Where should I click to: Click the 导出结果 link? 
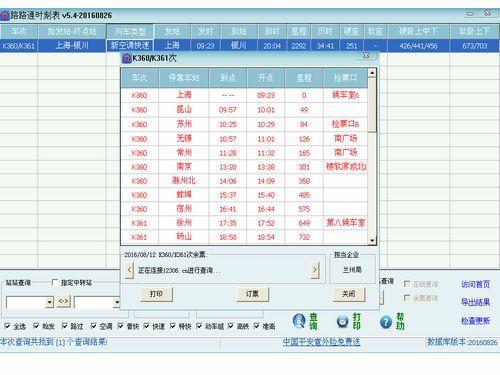click(476, 302)
